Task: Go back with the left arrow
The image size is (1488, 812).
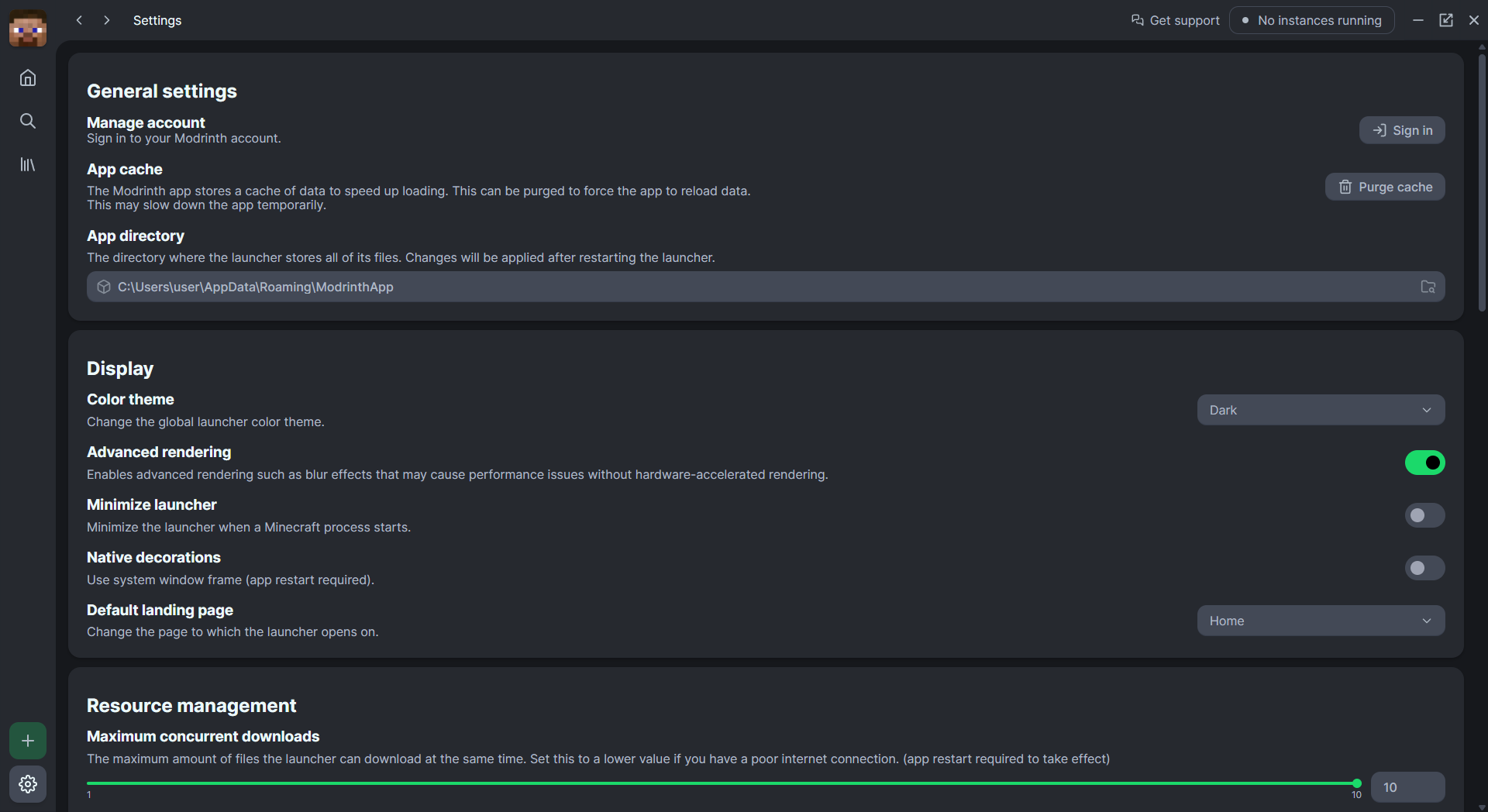Action: 79,20
